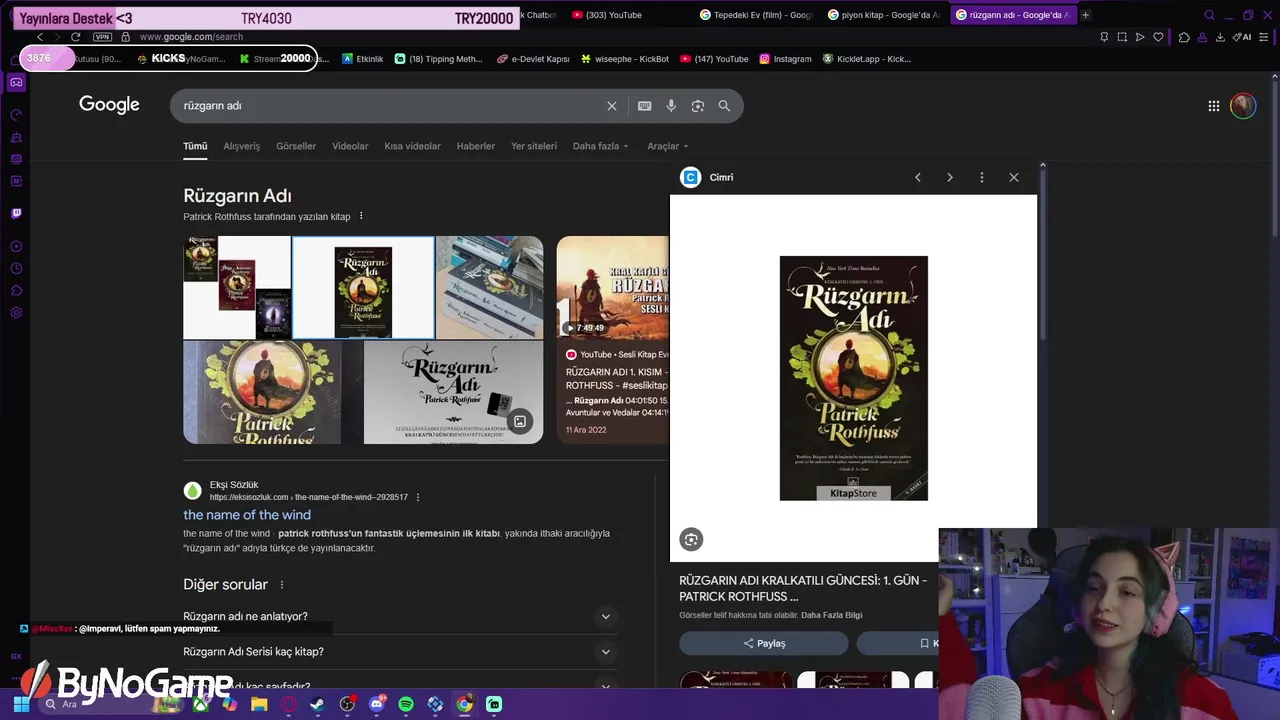This screenshot has height=720, width=1280.
Task: Open 'Daha Fazla Bilgi' copyright link
Action: 831,615
